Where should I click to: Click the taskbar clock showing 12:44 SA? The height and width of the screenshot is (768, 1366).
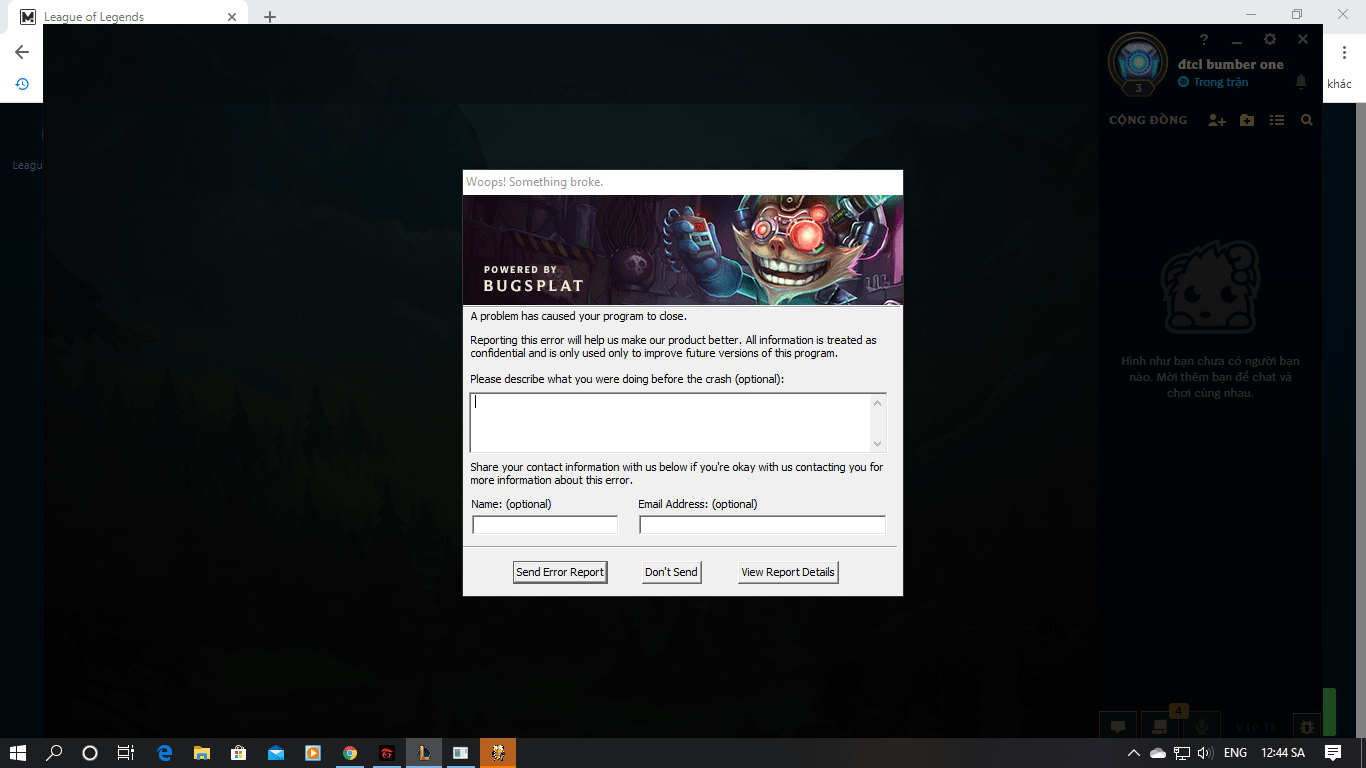pyautogui.click(x=1283, y=753)
